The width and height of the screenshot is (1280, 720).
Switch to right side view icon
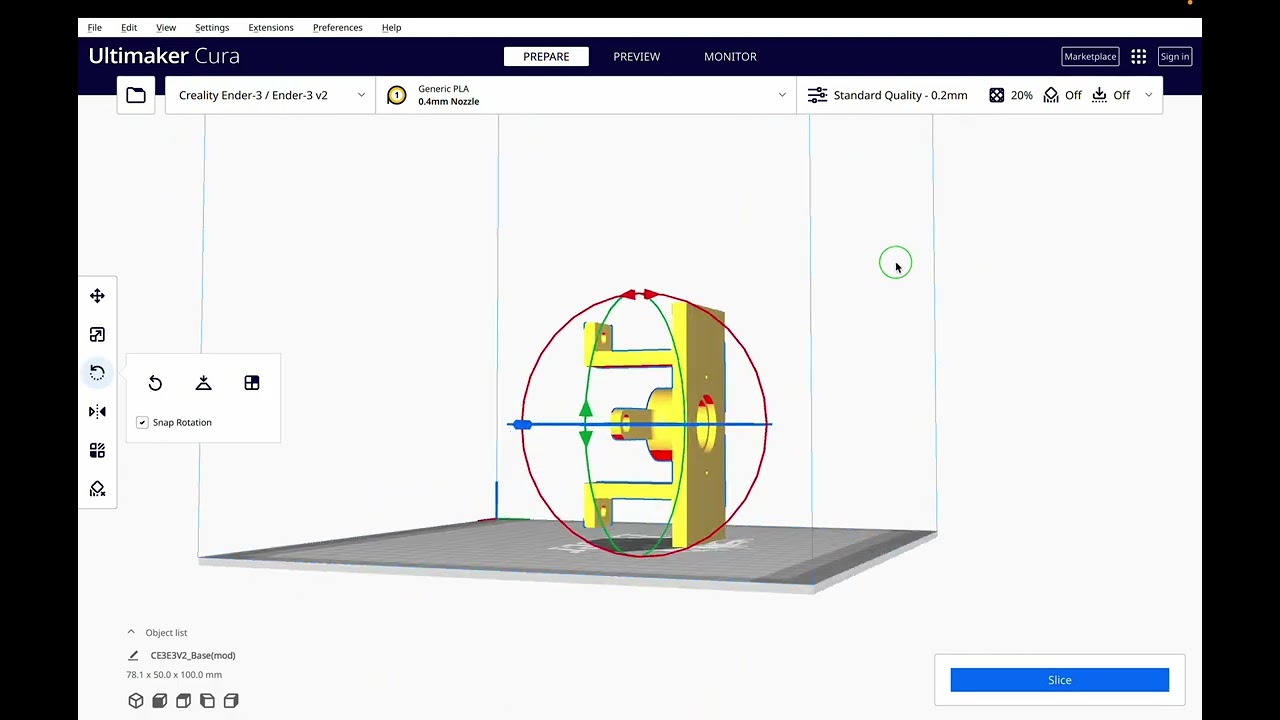(231, 701)
